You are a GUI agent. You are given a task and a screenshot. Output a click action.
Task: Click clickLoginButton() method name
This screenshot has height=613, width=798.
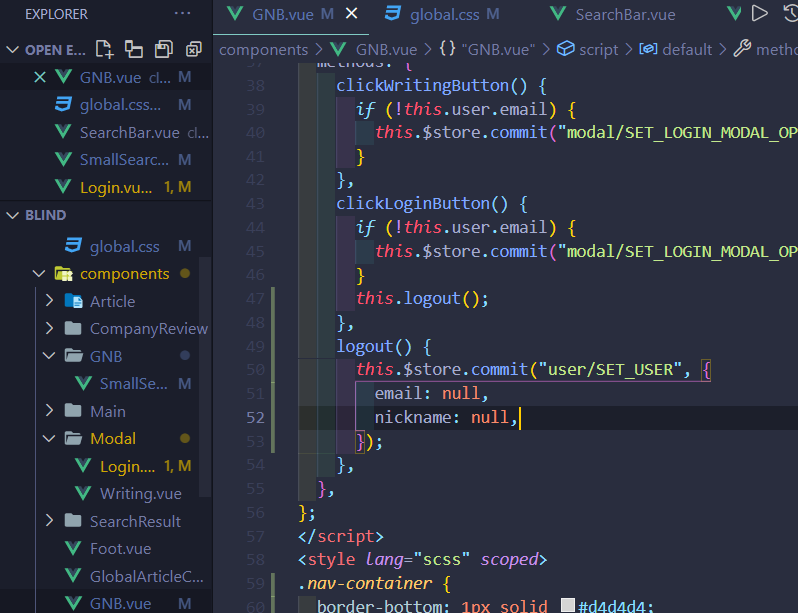pos(422,204)
